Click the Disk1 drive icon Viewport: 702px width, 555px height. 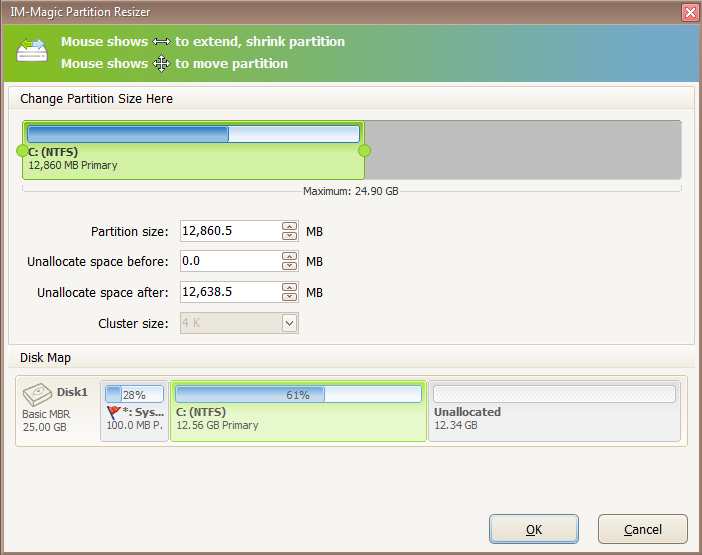37,394
